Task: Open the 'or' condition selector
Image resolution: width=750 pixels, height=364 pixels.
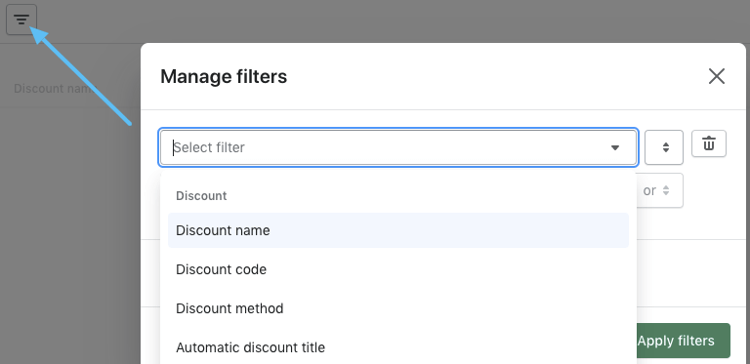Action: point(660,190)
